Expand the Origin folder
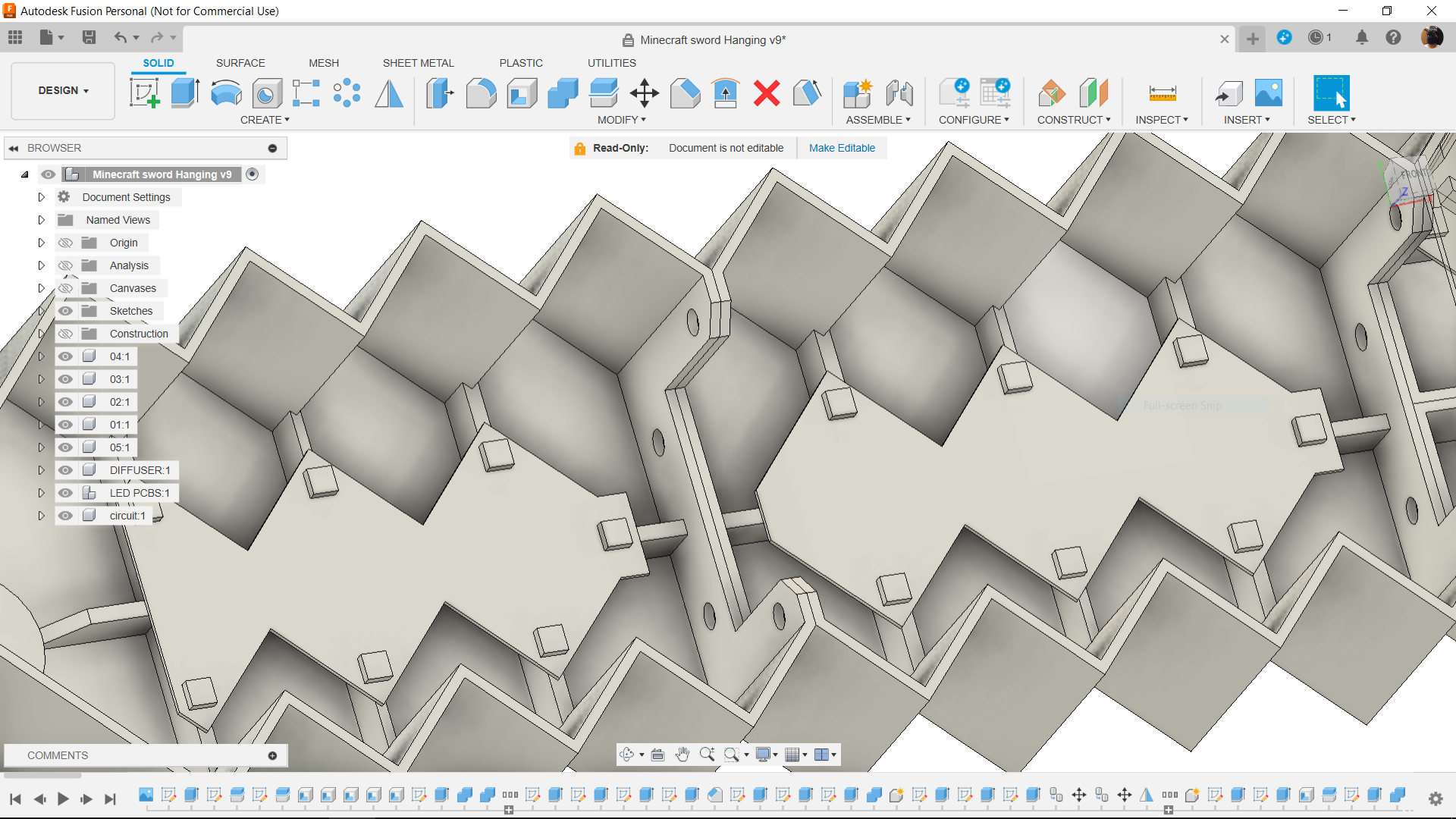 [40, 243]
